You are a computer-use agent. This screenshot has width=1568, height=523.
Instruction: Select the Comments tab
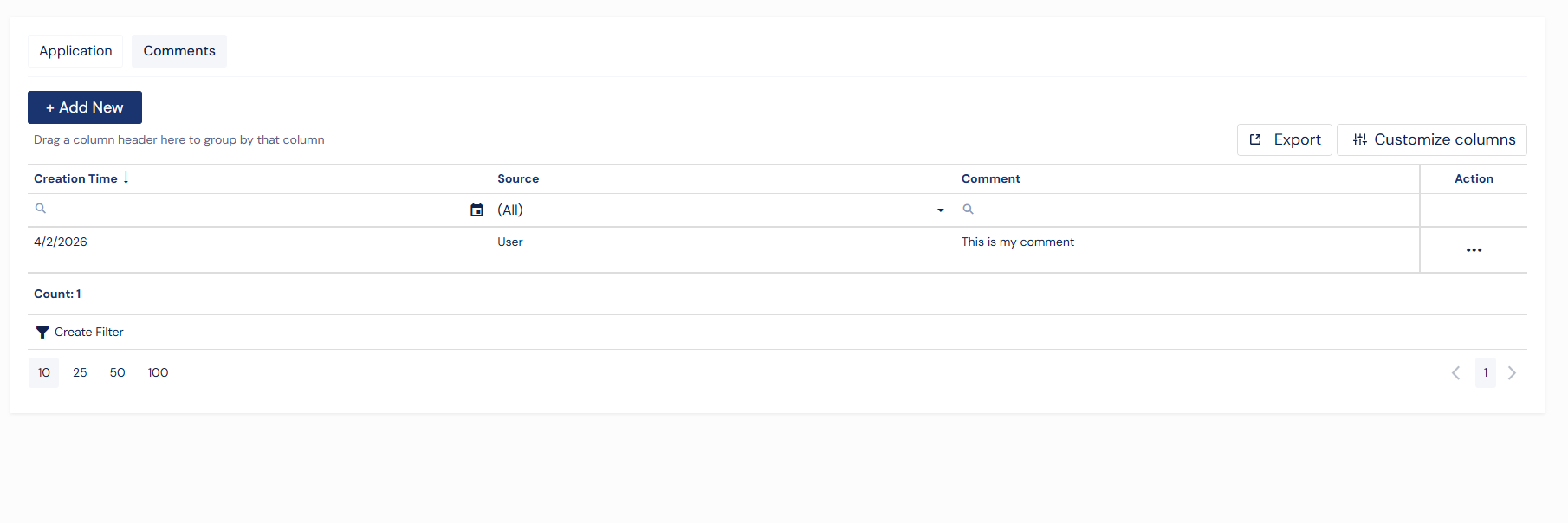tap(179, 51)
